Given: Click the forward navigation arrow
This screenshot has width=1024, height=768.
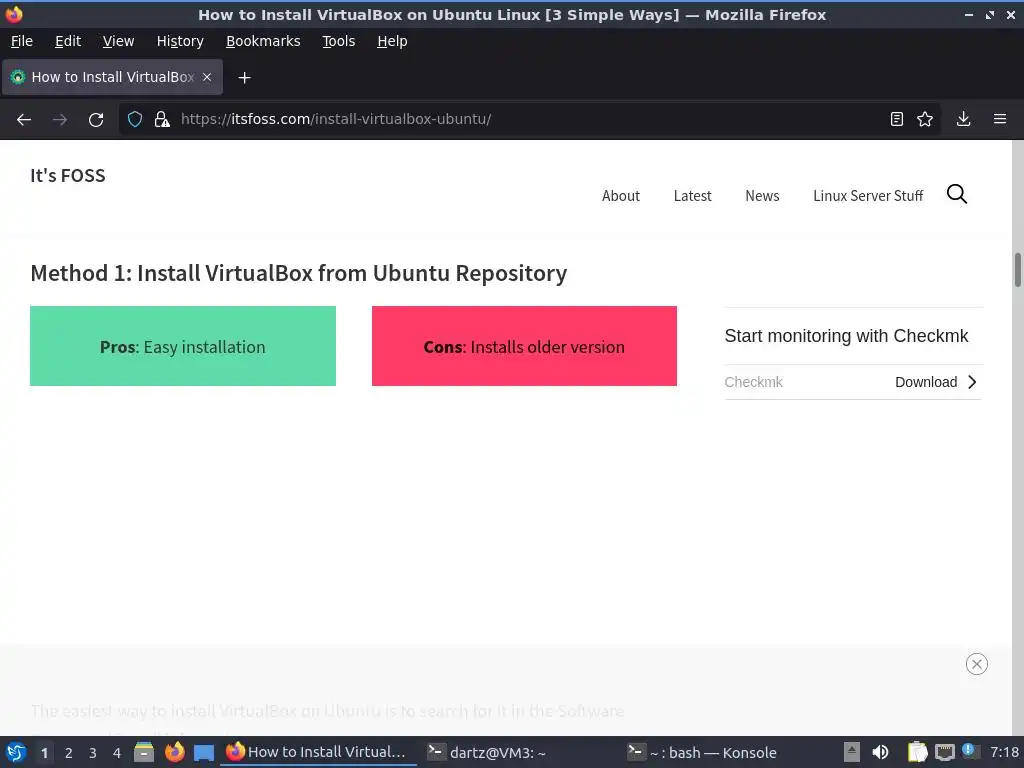Looking at the screenshot, I should pos(60,120).
